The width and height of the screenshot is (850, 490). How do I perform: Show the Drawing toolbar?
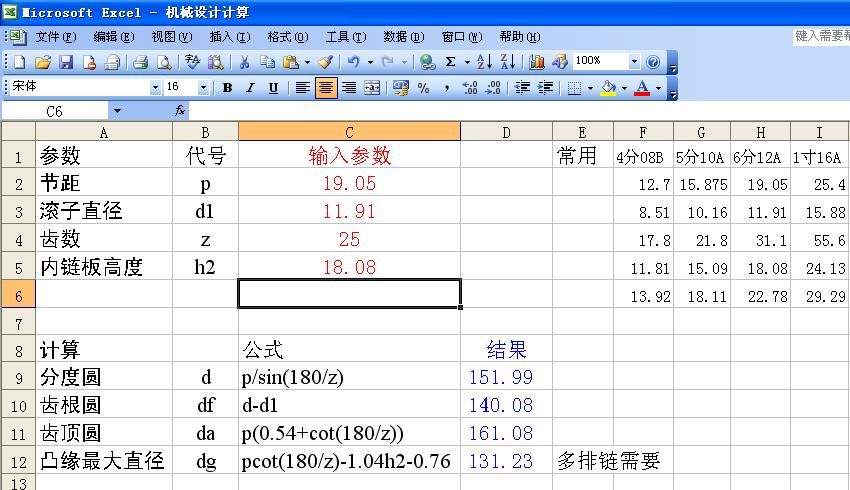point(560,62)
